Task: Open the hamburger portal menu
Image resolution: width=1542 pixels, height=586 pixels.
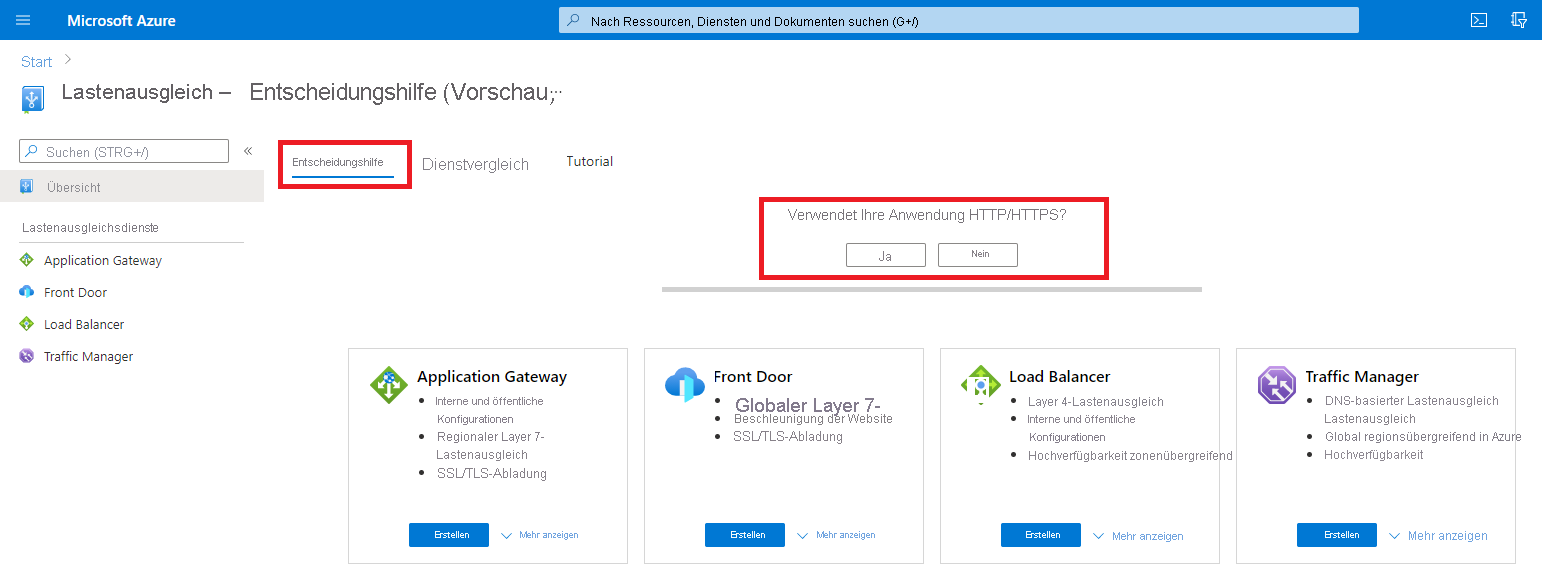Action: click(x=23, y=20)
